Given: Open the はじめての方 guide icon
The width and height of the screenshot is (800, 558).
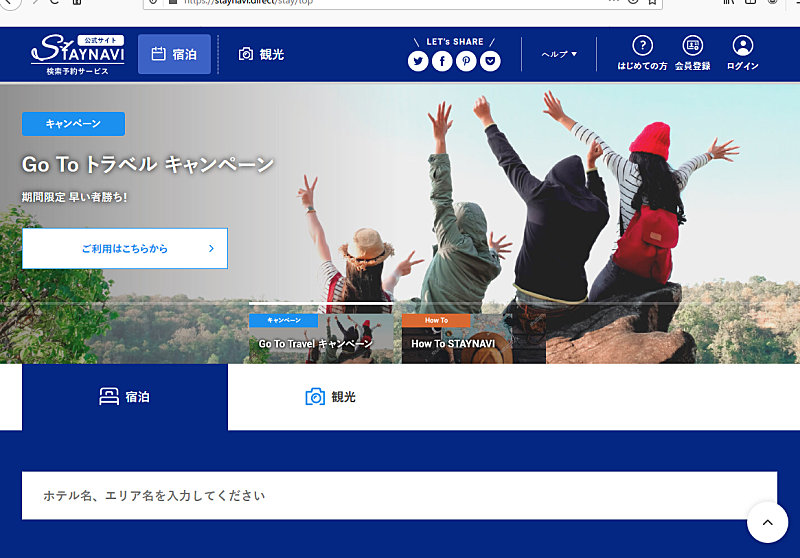Looking at the screenshot, I should pyautogui.click(x=642, y=53).
